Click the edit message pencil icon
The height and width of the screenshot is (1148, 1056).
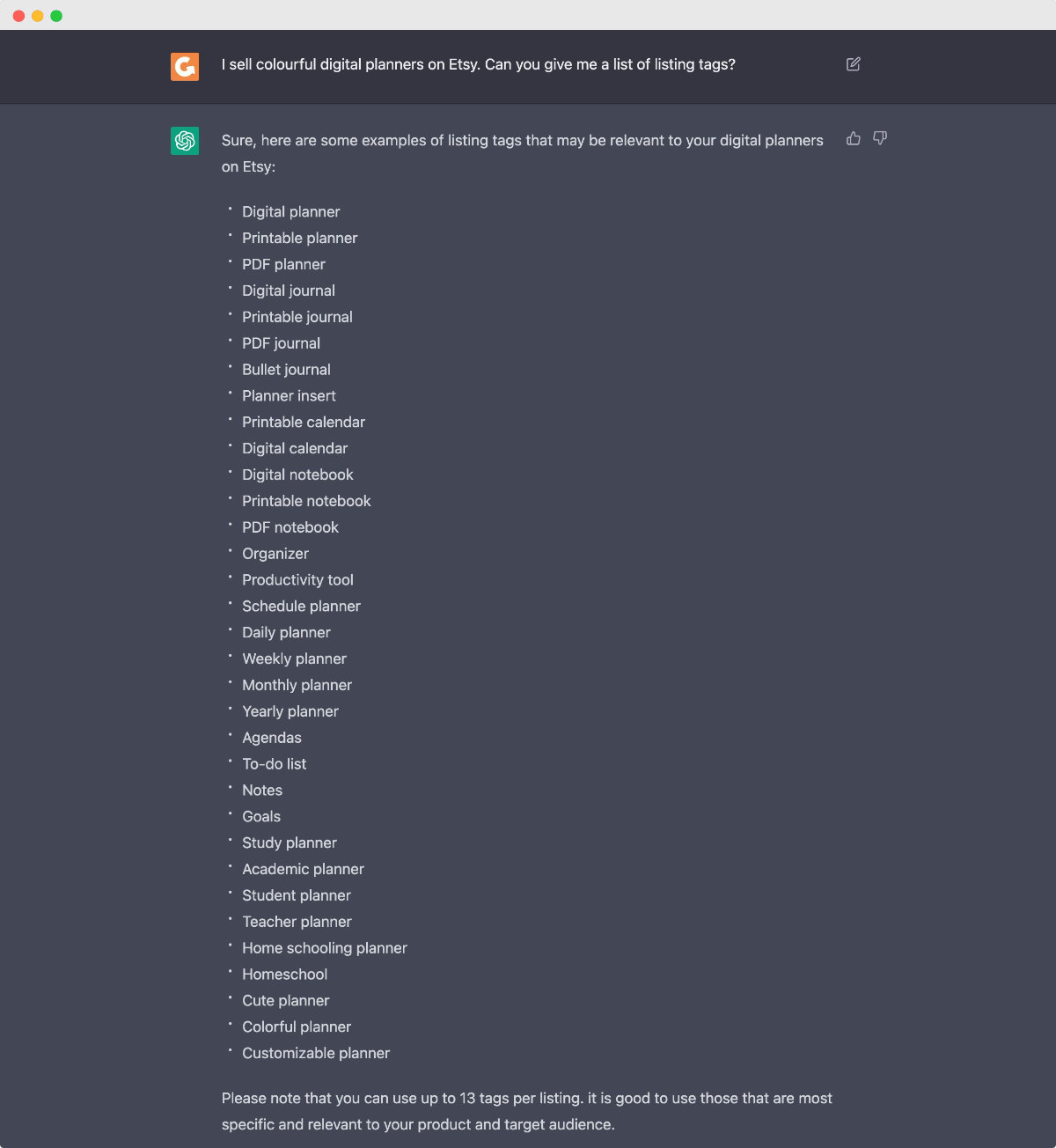[x=853, y=64]
